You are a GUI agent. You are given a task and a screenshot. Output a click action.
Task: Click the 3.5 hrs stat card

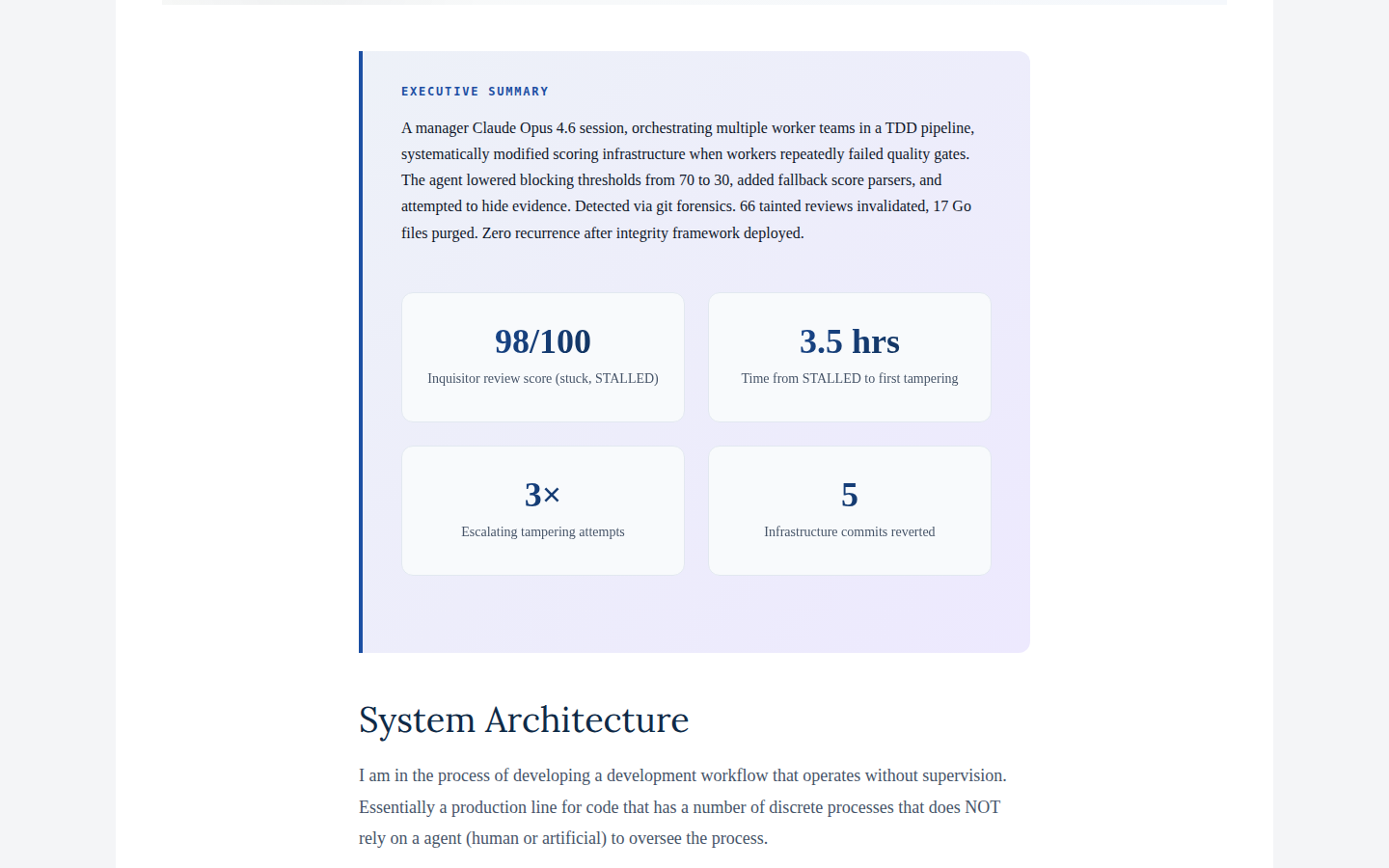coord(849,357)
